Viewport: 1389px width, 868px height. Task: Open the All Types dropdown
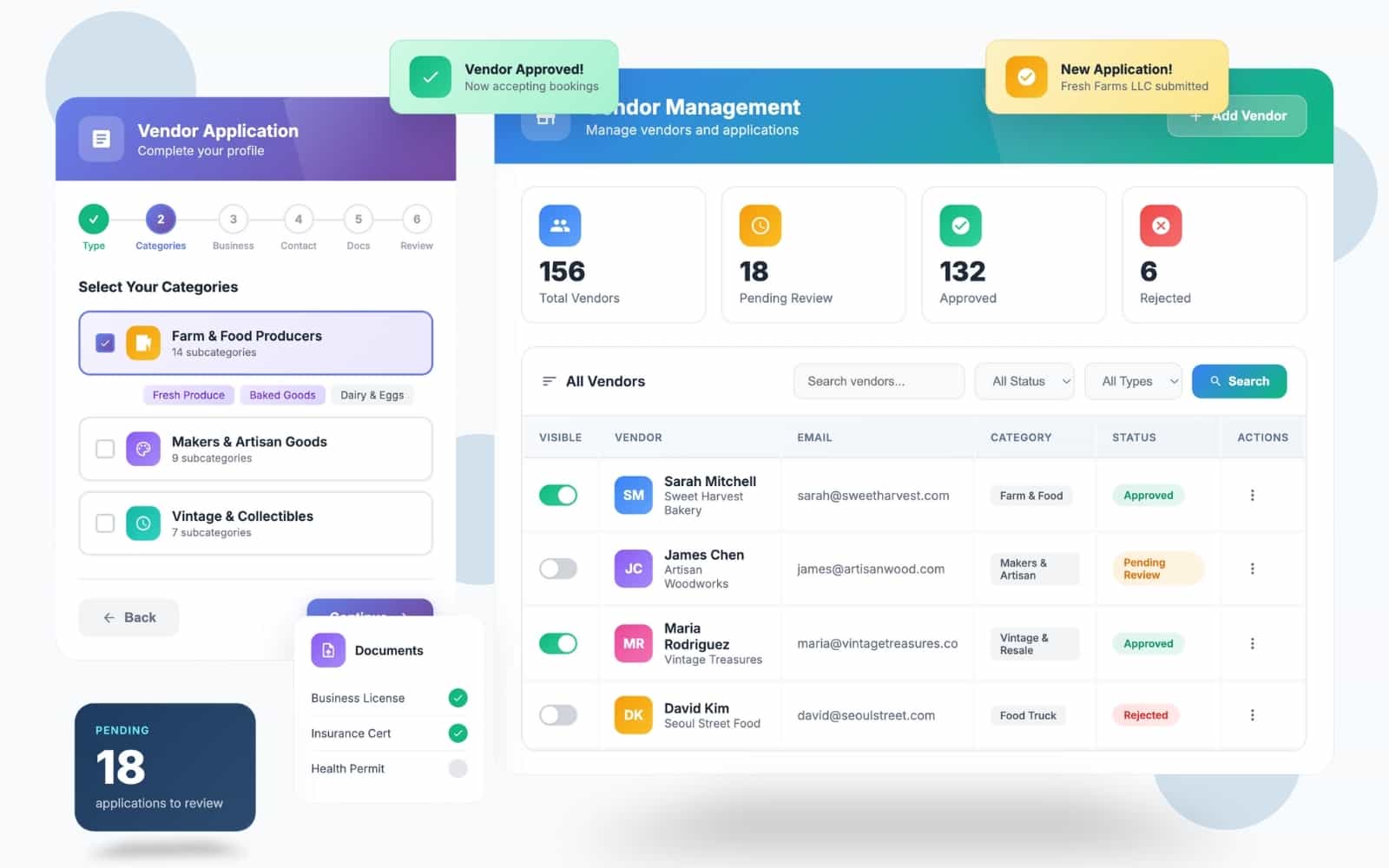click(1133, 381)
